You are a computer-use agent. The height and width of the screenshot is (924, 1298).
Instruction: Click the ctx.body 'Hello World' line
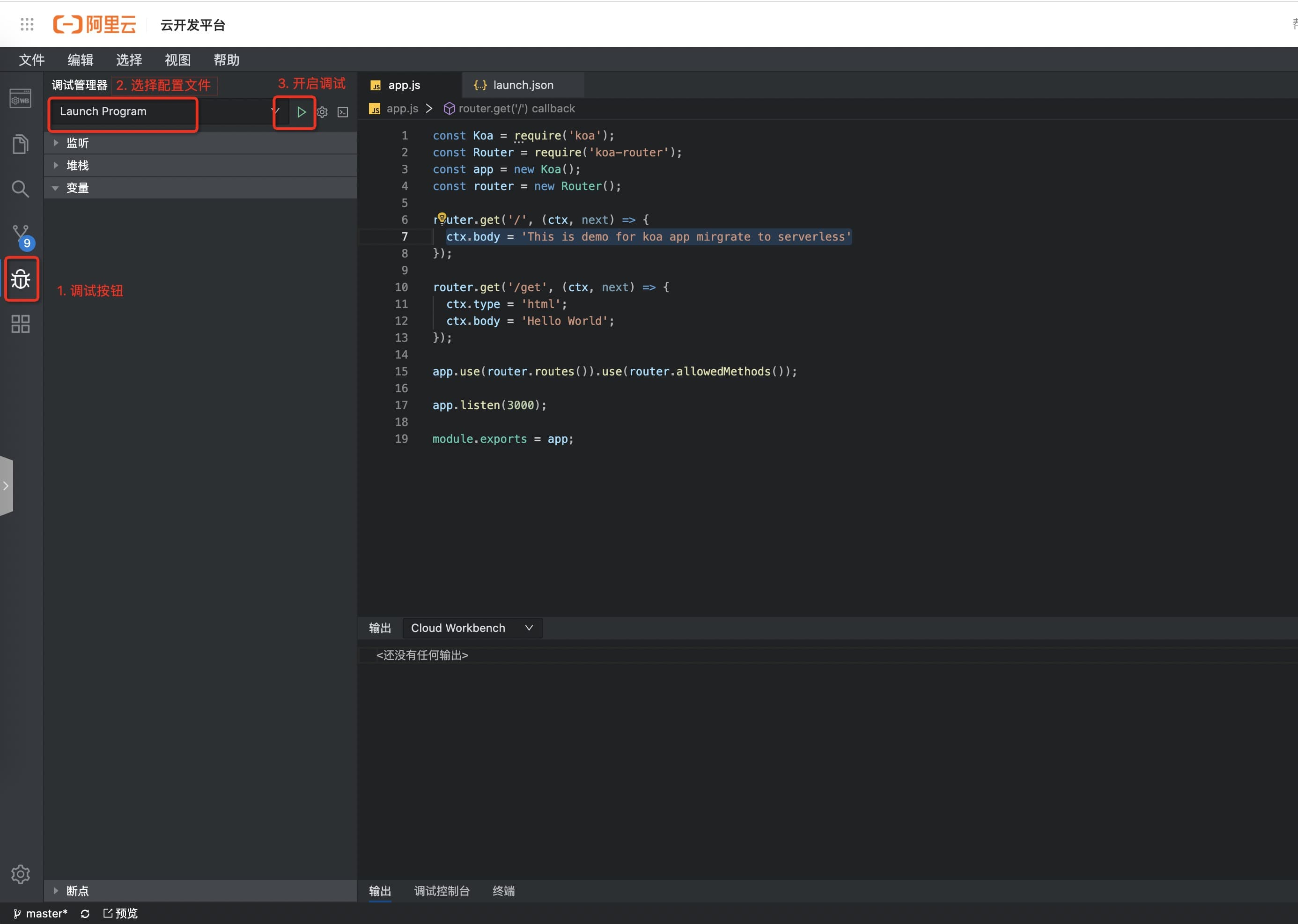coord(531,321)
